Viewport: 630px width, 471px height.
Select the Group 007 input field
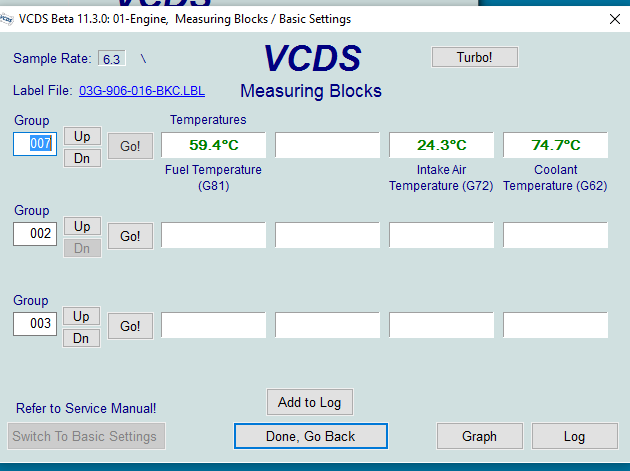pyautogui.click(x=35, y=144)
